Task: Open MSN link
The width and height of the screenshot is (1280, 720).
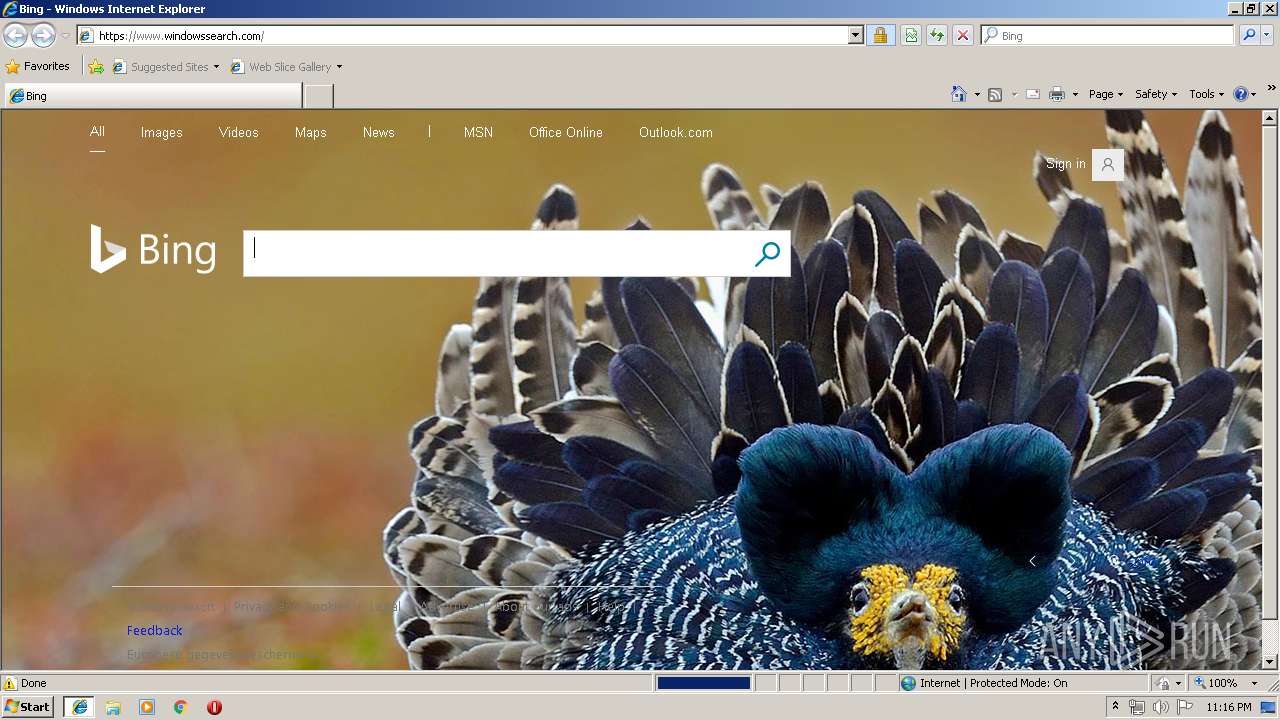Action: pyautogui.click(x=478, y=132)
